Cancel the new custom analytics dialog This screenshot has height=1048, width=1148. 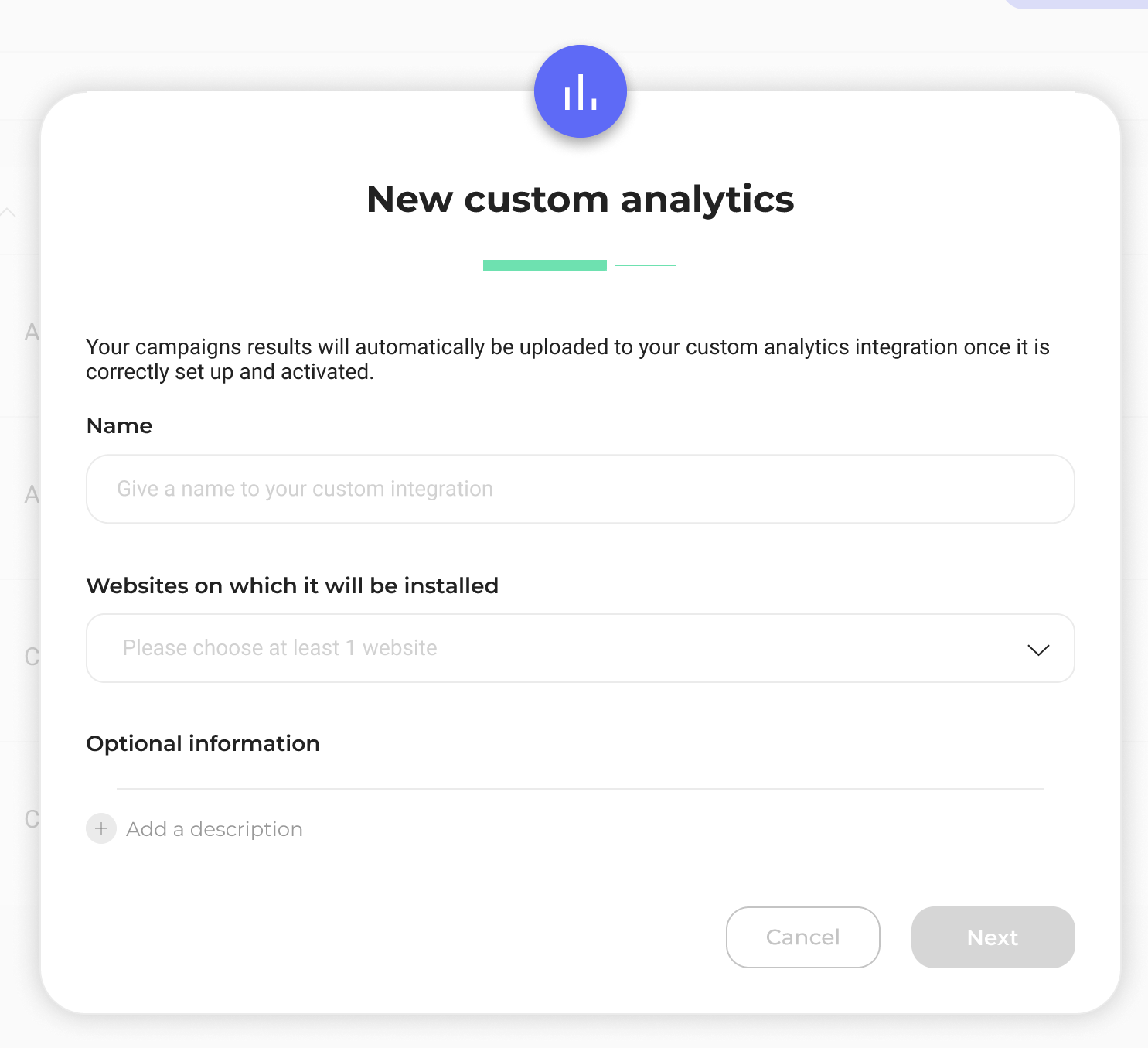(x=802, y=937)
